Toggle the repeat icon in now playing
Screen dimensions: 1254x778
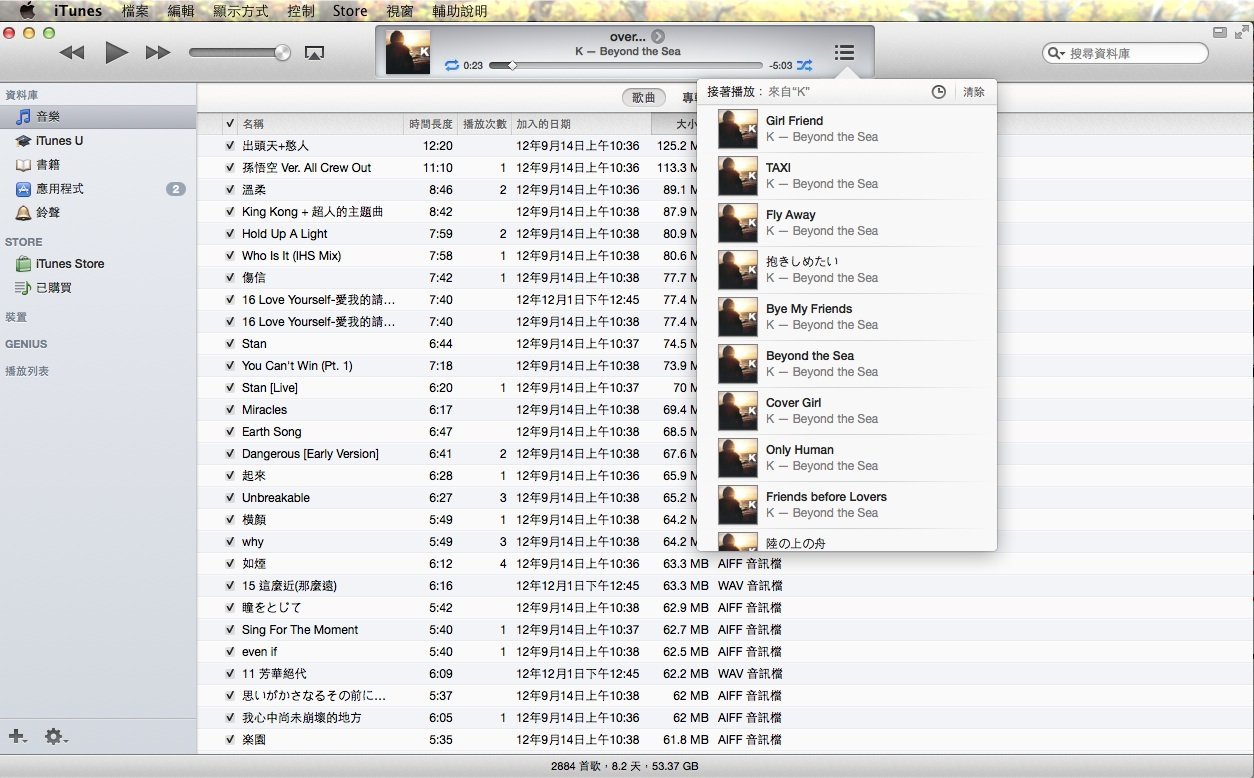tap(451, 66)
